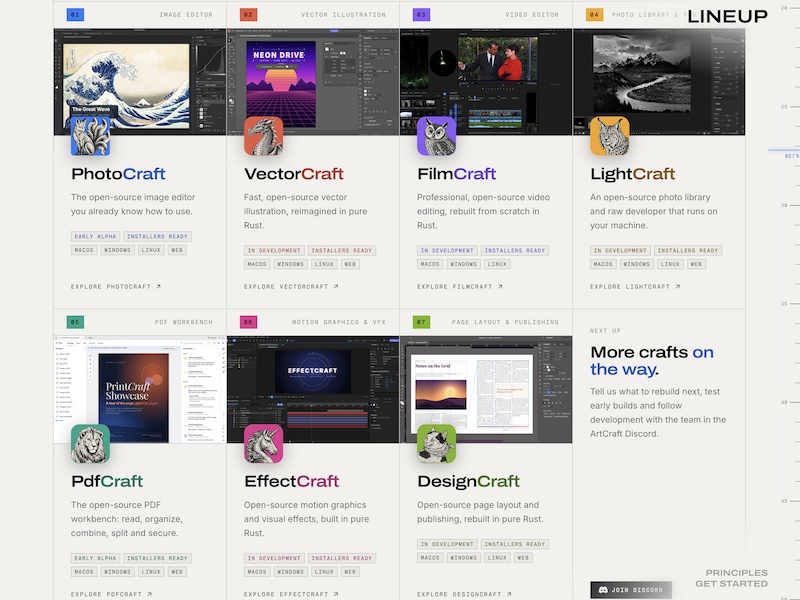
Task: Click the Discord logo in Join Discord button
Action: (x=603, y=590)
